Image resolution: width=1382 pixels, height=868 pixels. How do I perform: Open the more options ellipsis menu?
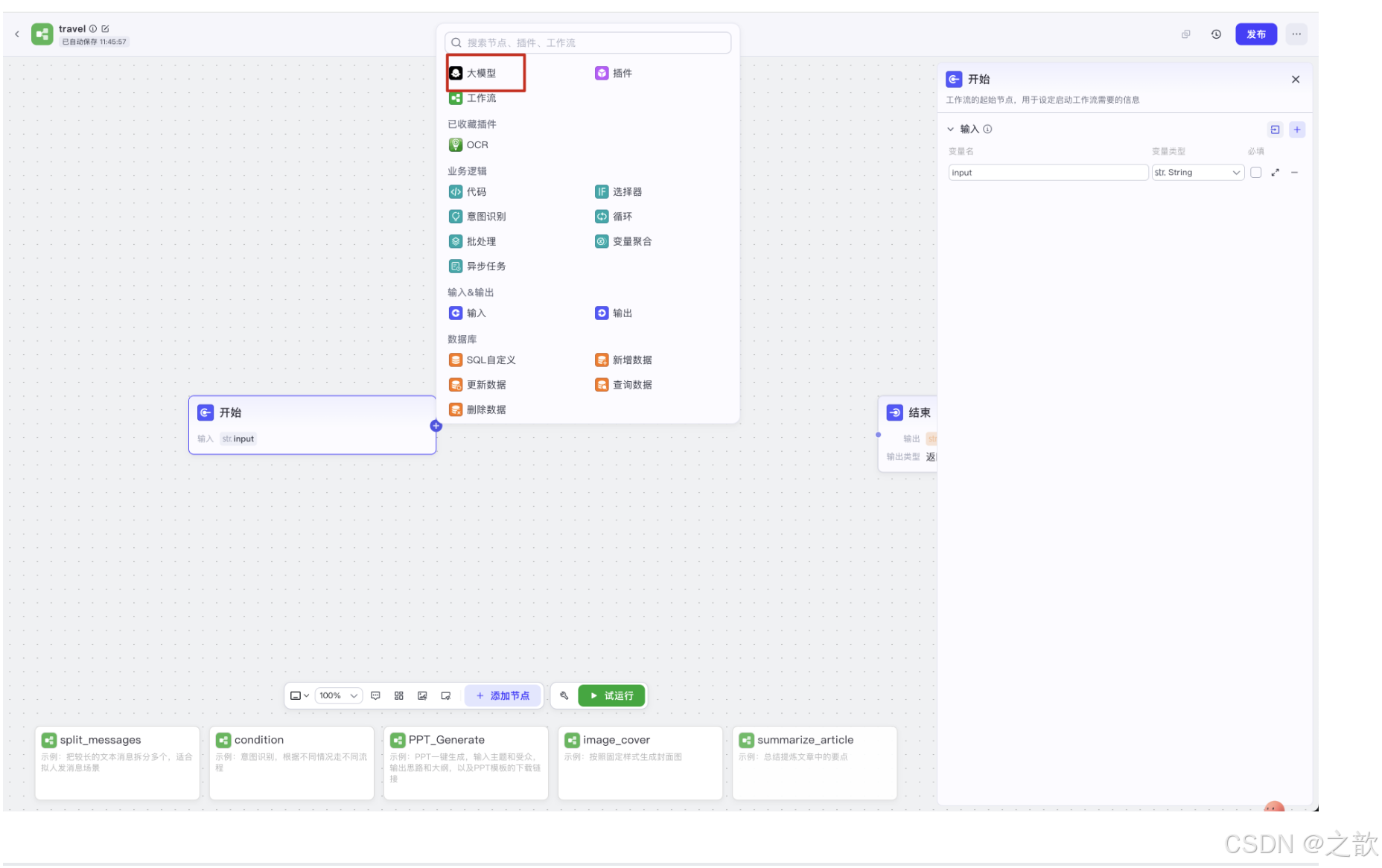(1296, 34)
